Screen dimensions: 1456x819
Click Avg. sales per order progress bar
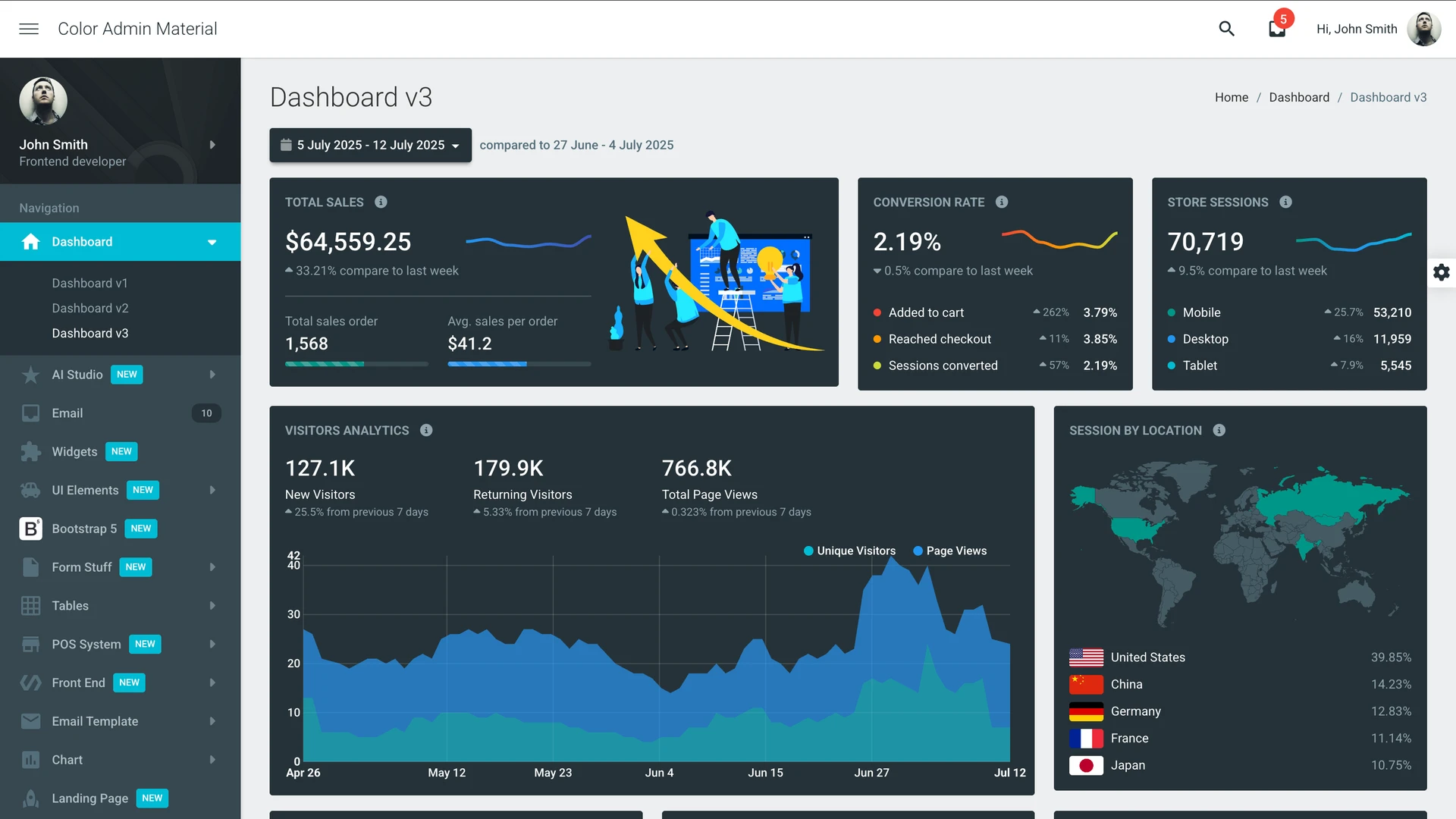coord(519,364)
